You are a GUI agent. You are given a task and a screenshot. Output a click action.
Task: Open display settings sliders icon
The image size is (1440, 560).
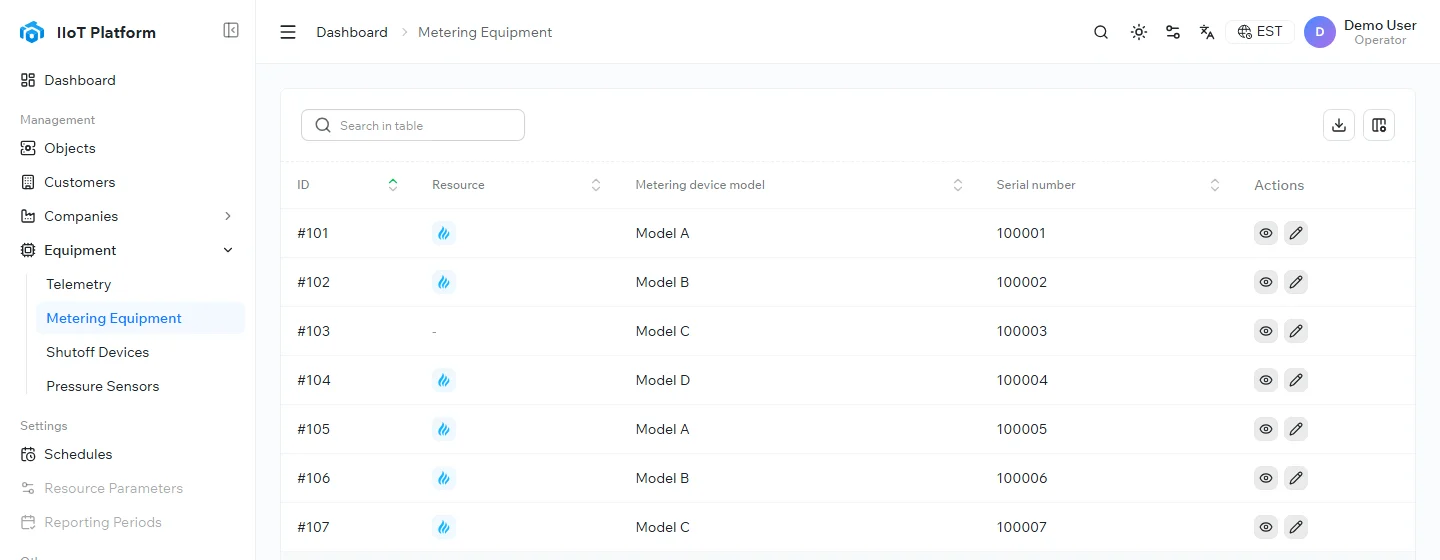click(1173, 32)
